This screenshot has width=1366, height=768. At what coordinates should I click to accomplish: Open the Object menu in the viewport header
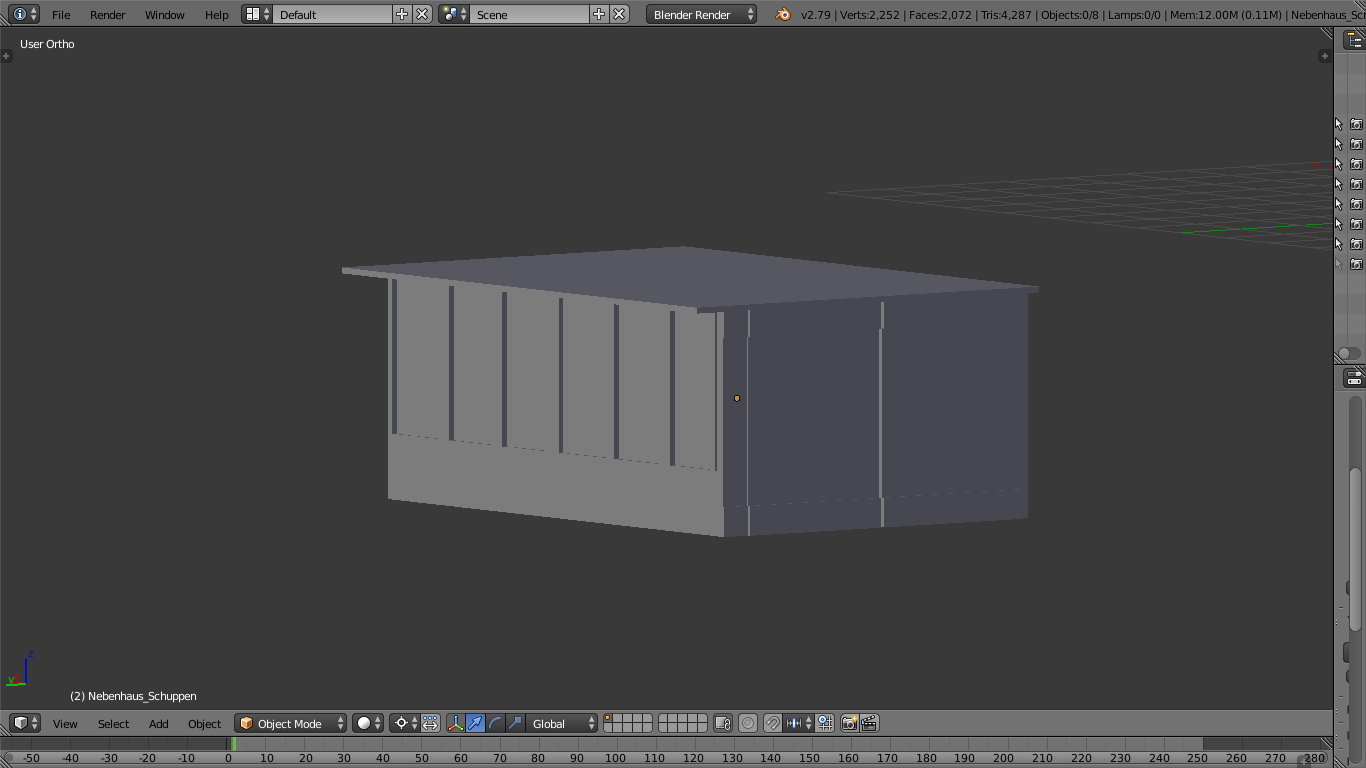pyautogui.click(x=205, y=723)
